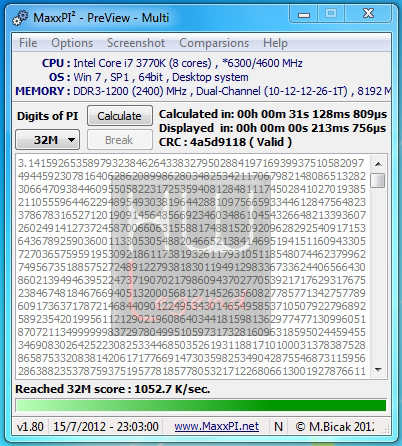This screenshot has height=446, width=402.
Task: Click the v1.80 version field
Action: tap(30, 427)
